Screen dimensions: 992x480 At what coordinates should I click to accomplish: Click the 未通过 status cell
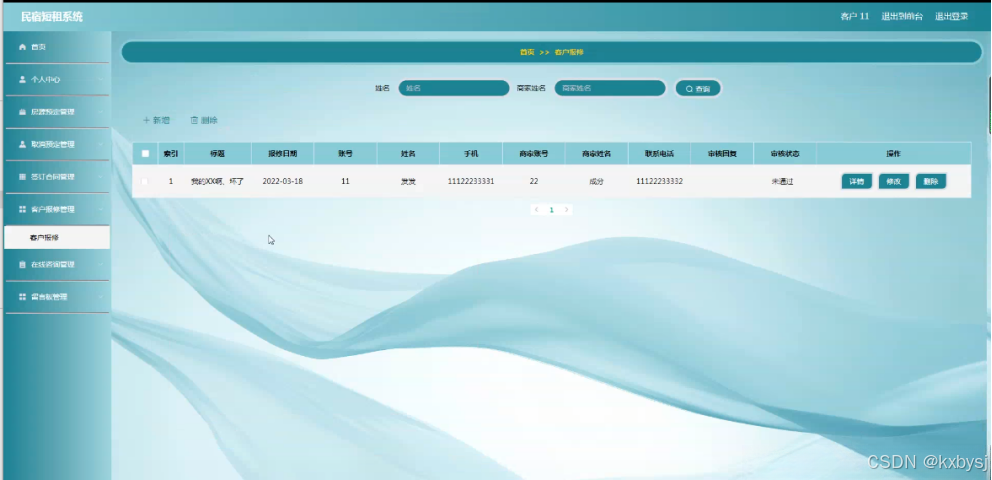pyautogui.click(x=782, y=182)
